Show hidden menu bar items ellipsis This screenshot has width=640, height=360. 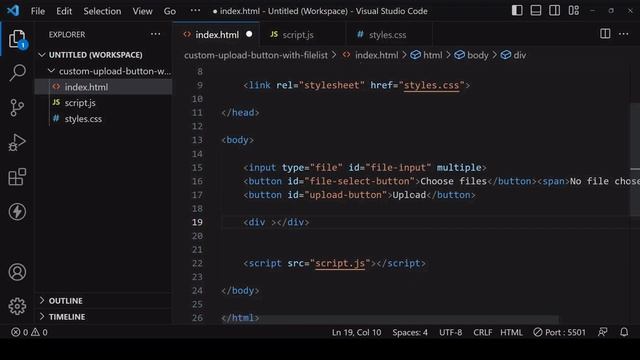coord(195,11)
